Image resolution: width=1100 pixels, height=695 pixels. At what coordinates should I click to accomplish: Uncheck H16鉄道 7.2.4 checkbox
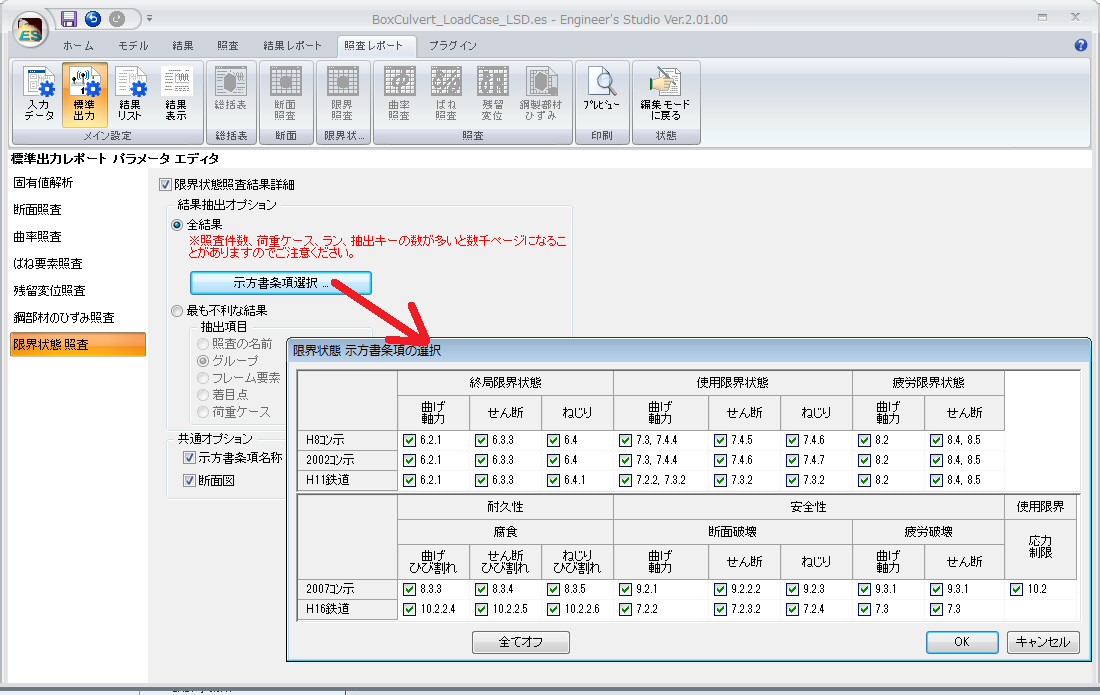792,609
